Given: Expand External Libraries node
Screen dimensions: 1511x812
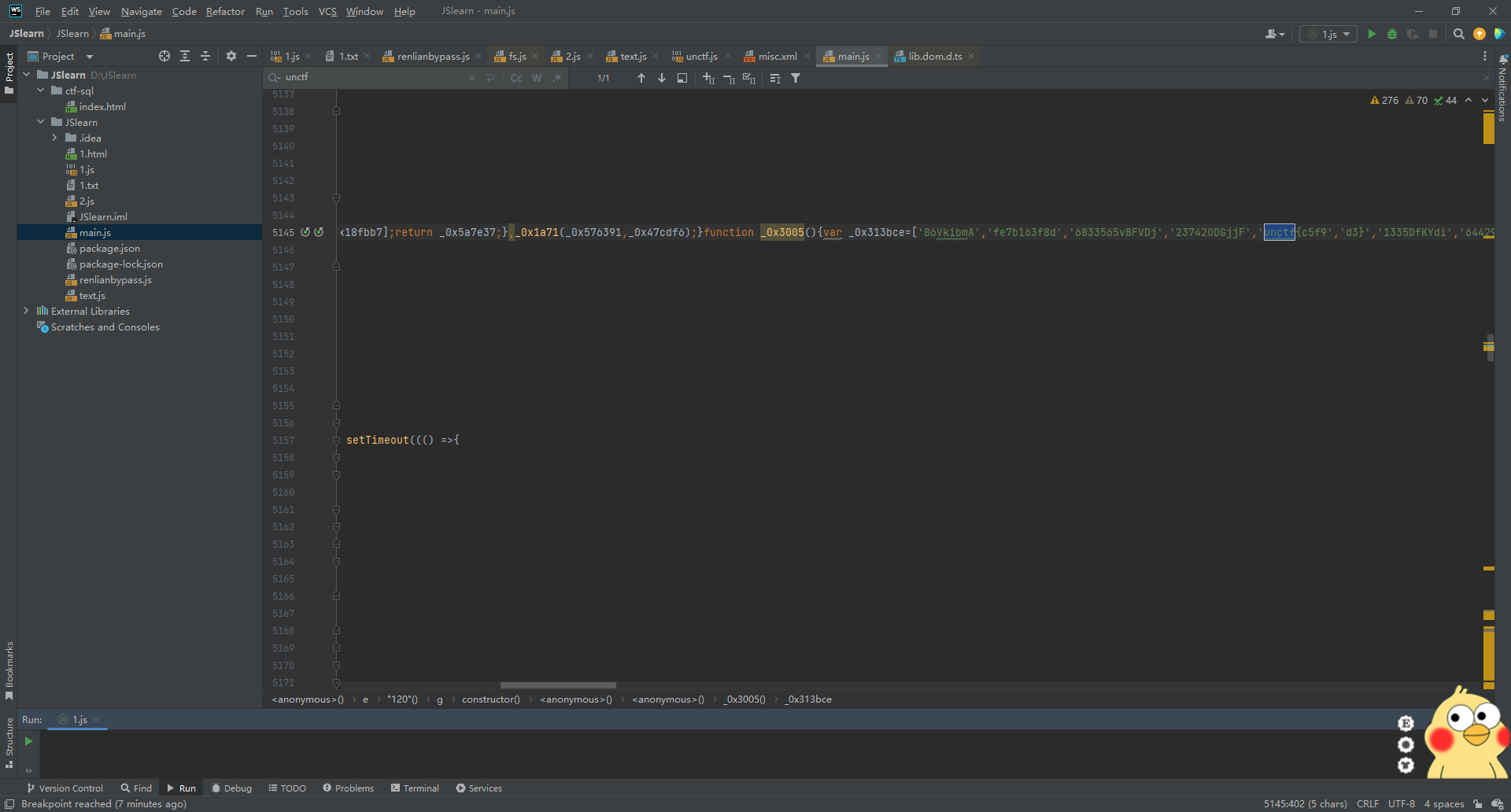Looking at the screenshot, I should pos(27,311).
